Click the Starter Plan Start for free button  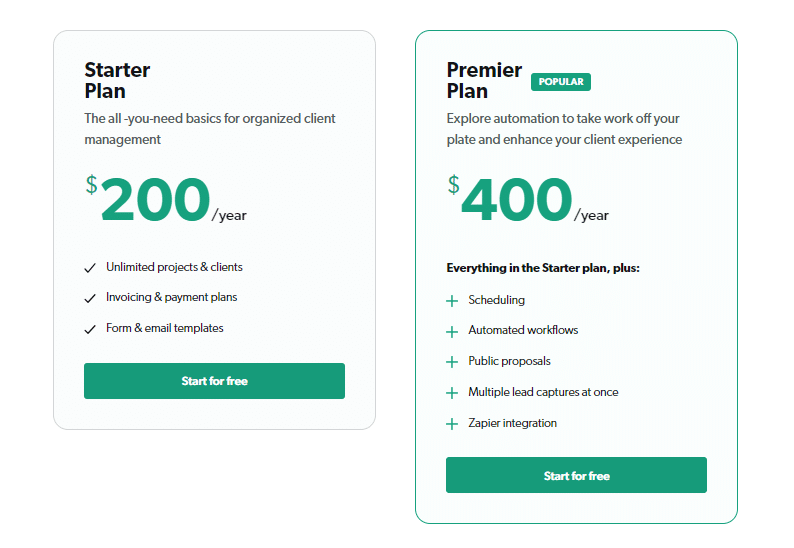pyautogui.click(x=214, y=381)
